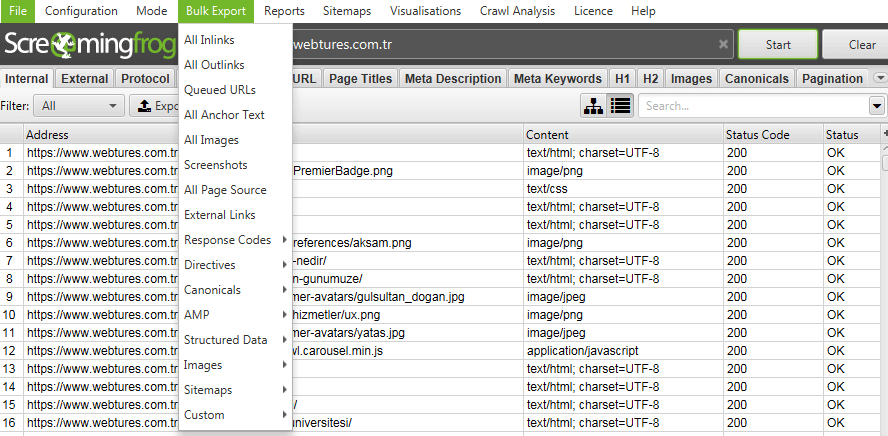This screenshot has width=888, height=436.
Task: Click the Export button with upload icon
Action: pyautogui.click(x=155, y=106)
